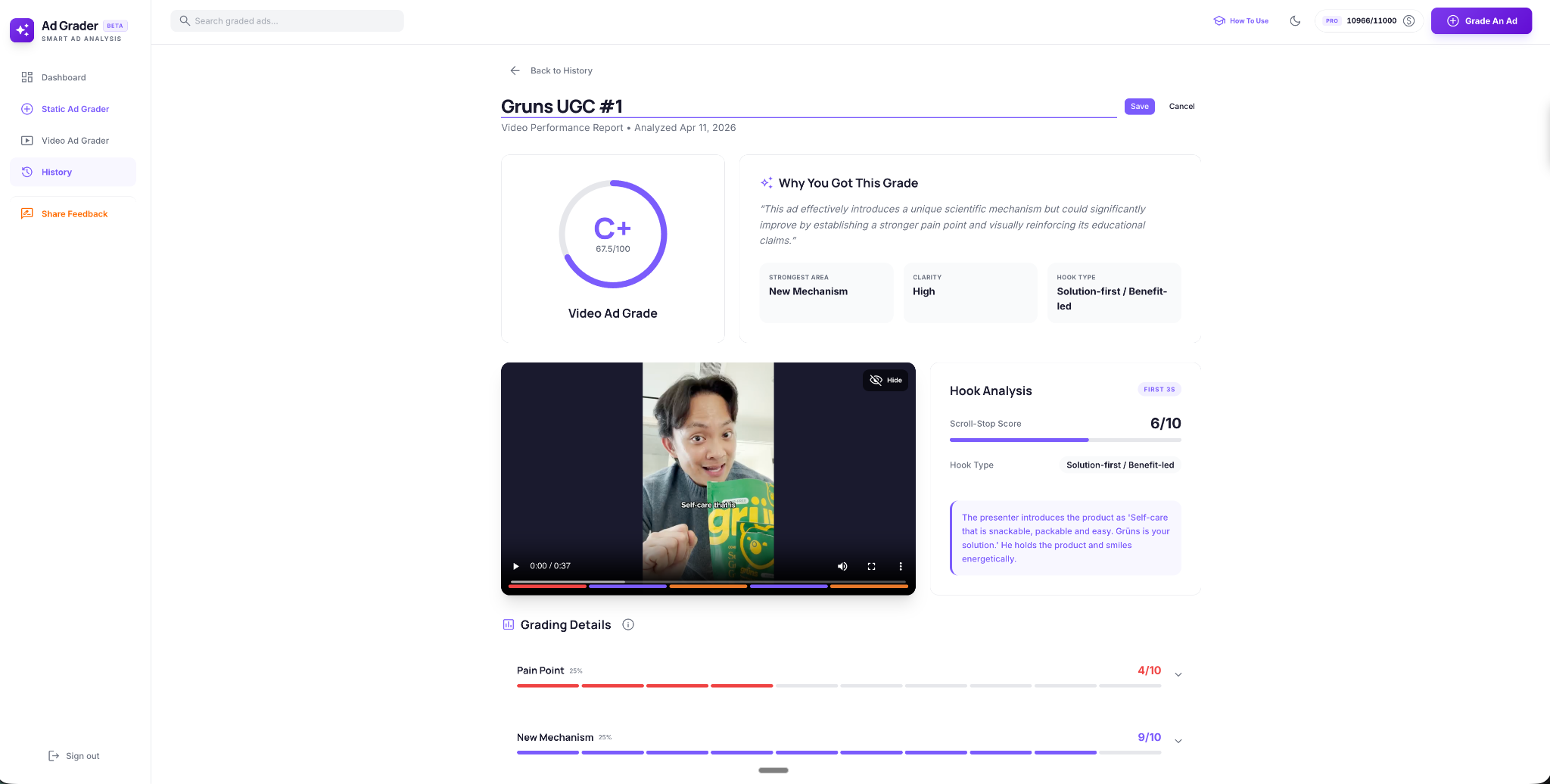Hide the video overlay using the eye button

click(x=885, y=380)
